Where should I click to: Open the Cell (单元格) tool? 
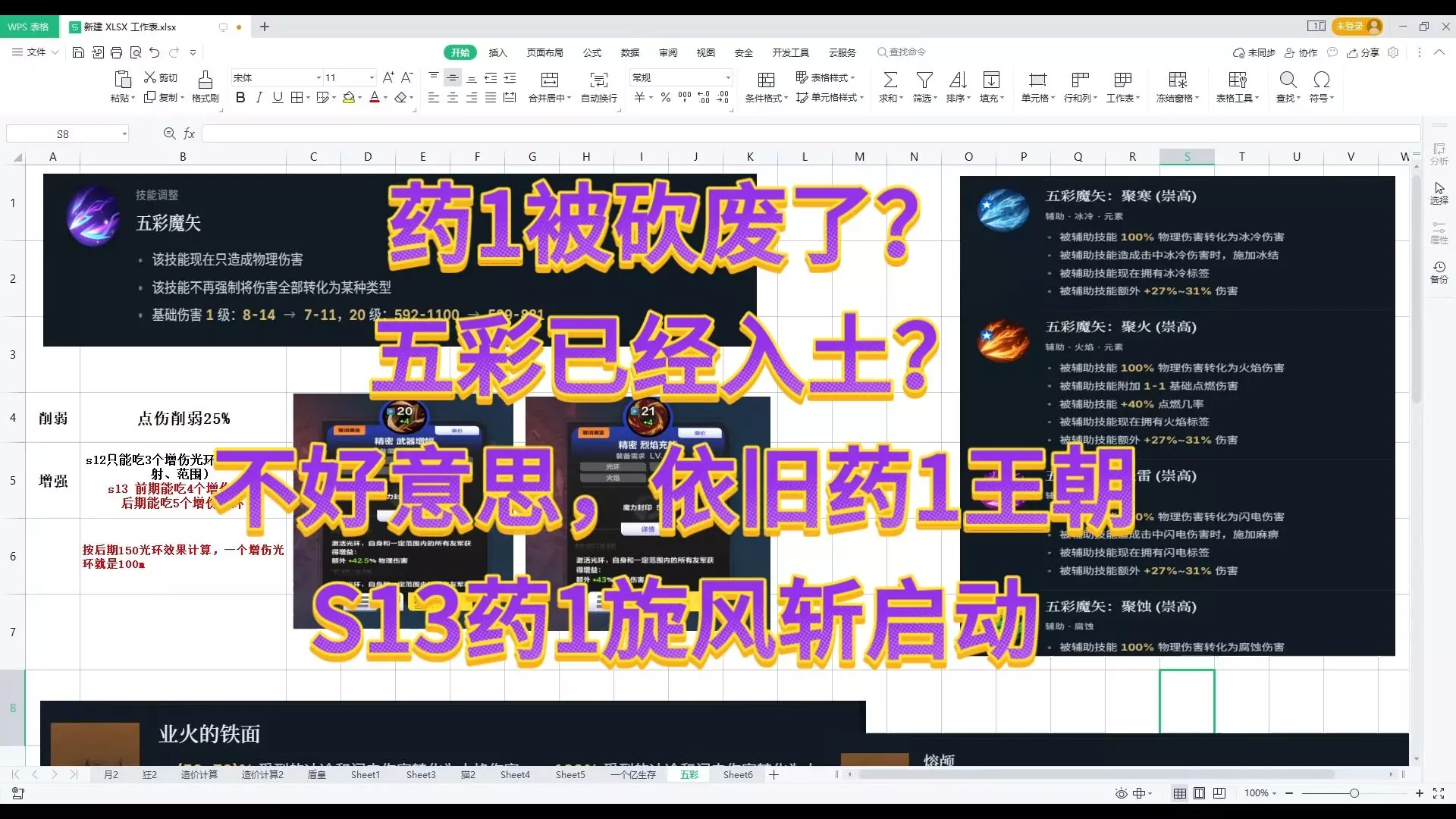tap(1037, 86)
